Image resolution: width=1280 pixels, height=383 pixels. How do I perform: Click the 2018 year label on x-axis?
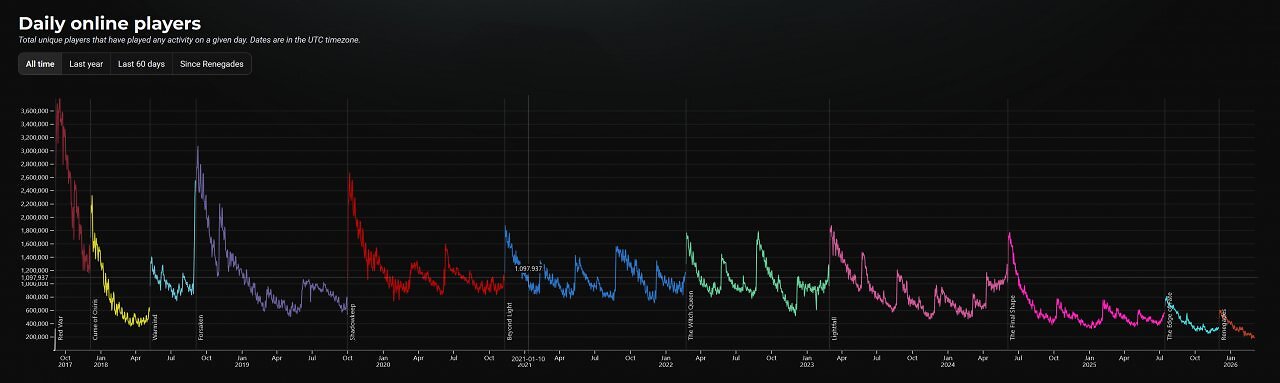[101, 364]
